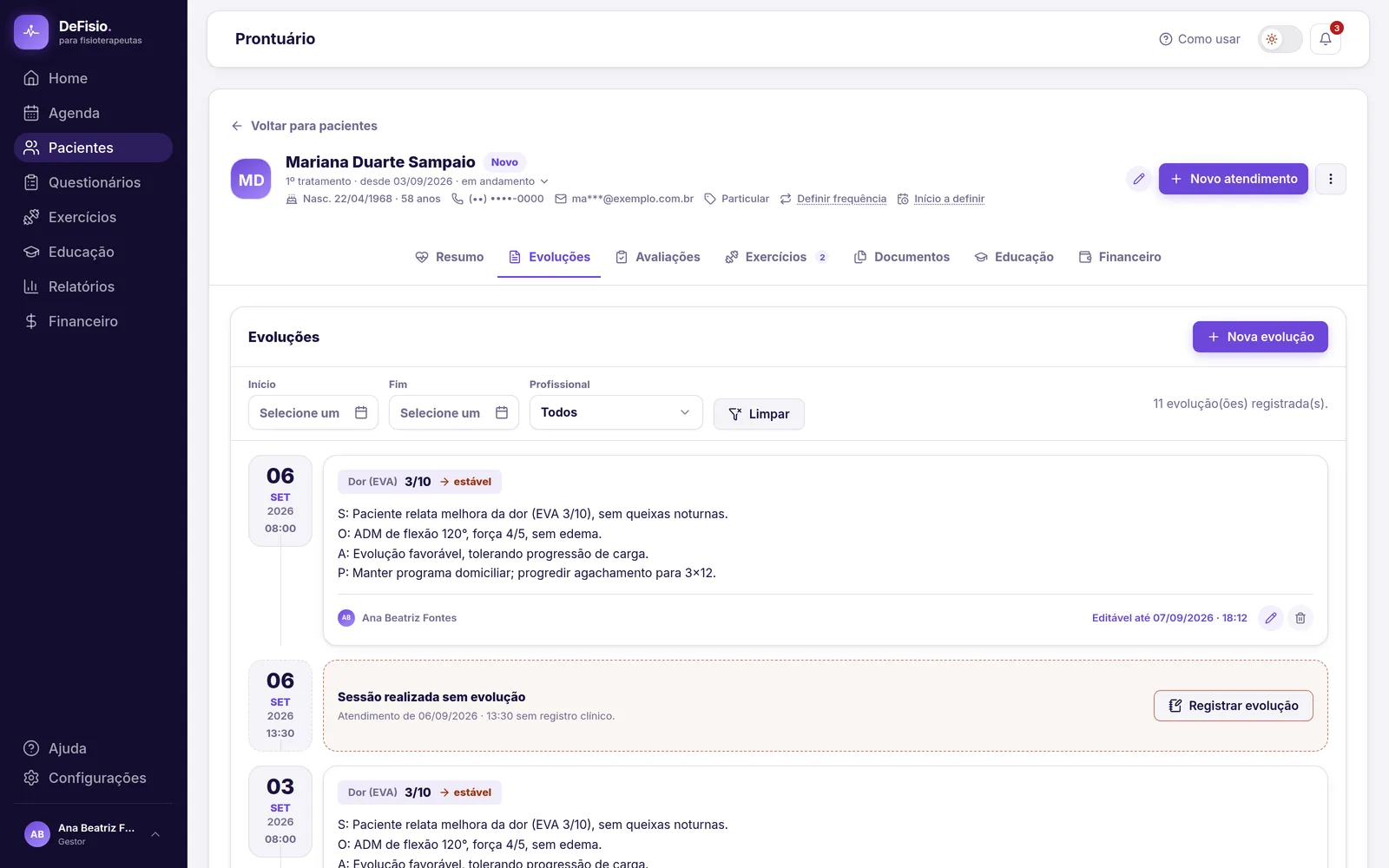Click the Novo patient badge

[504, 162]
